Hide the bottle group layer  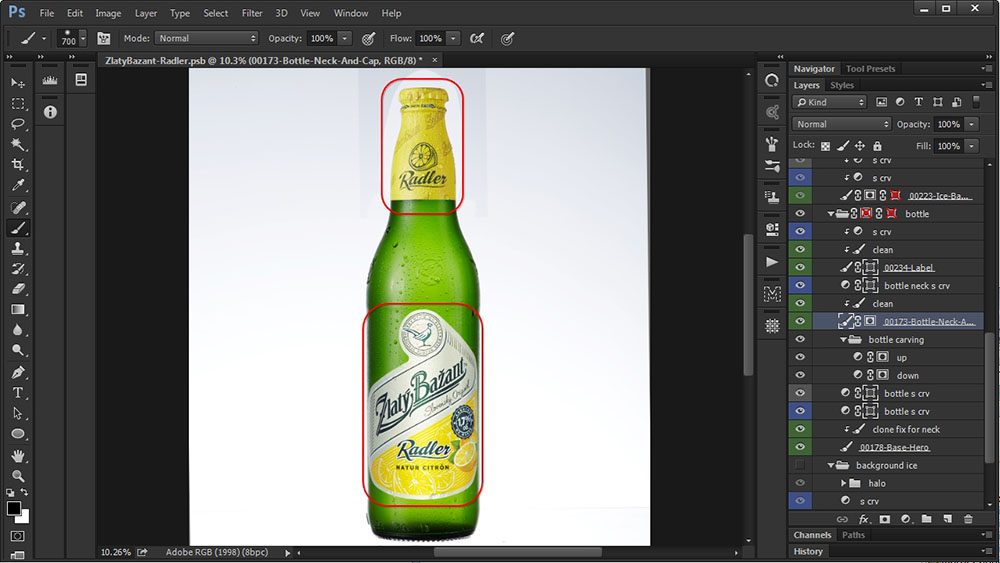point(800,214)
